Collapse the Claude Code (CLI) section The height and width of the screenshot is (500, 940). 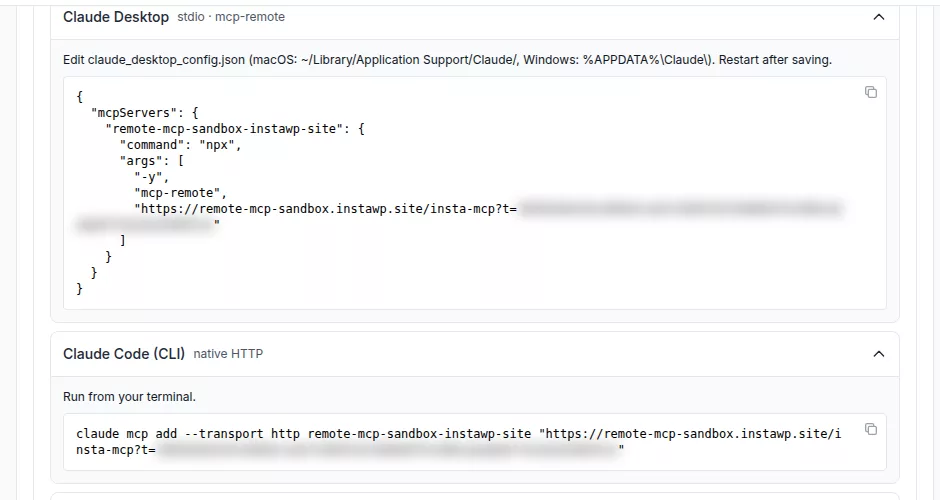(x=878, y=354)
